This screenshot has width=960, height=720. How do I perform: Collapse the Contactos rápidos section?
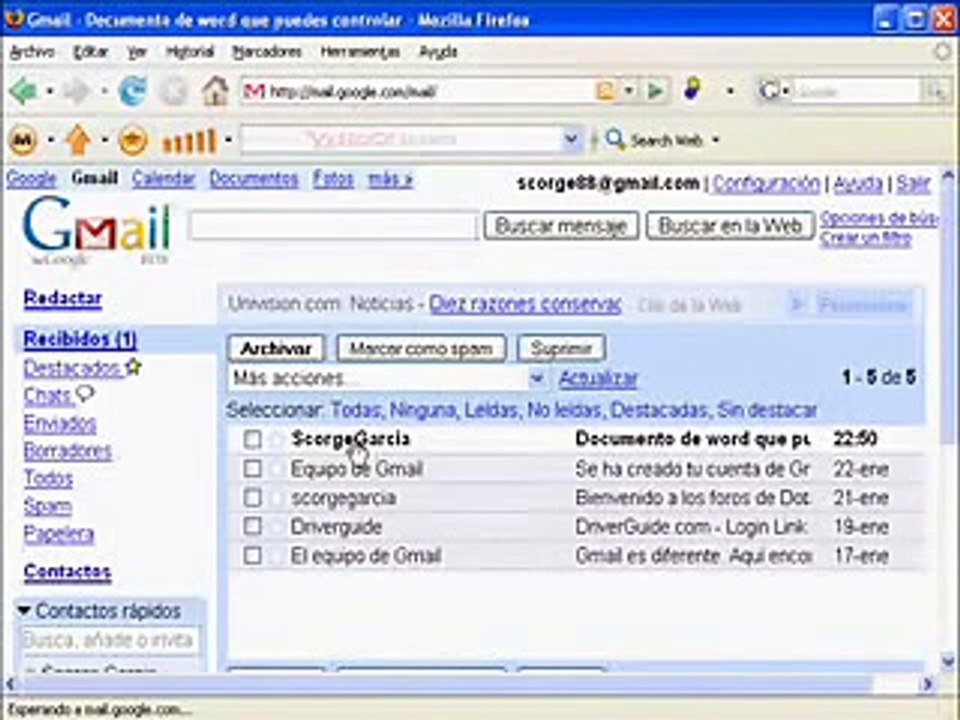[x=24, y=610]
